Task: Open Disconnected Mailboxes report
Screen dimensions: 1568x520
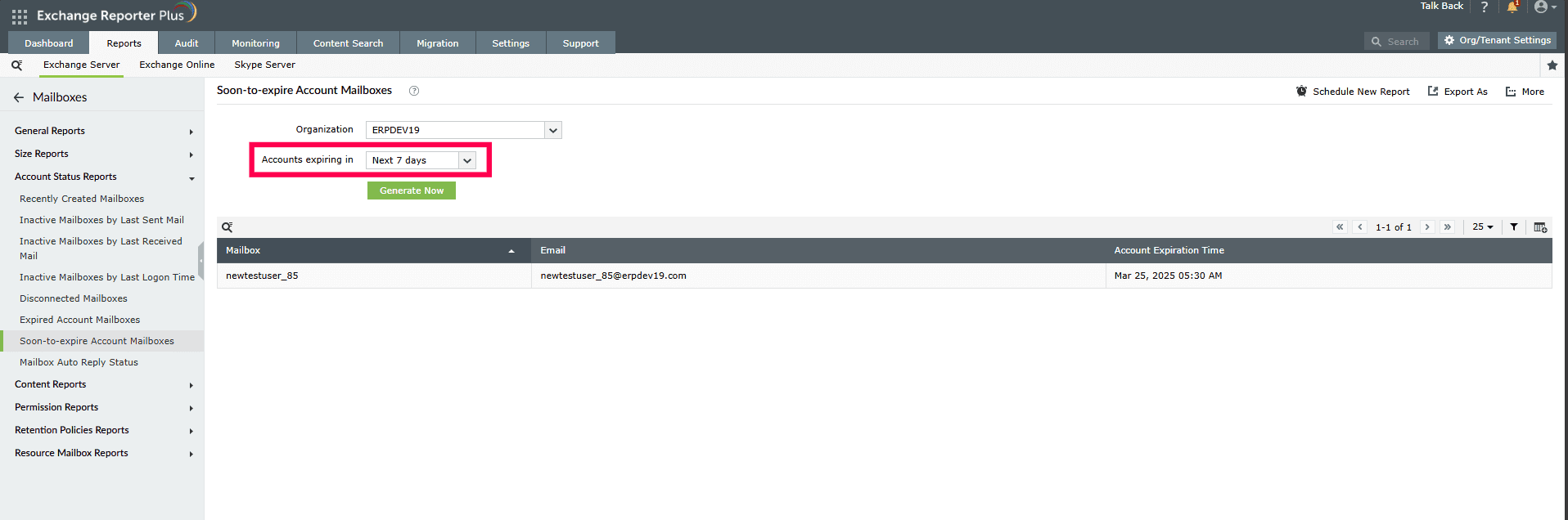Action: (74, 298)
